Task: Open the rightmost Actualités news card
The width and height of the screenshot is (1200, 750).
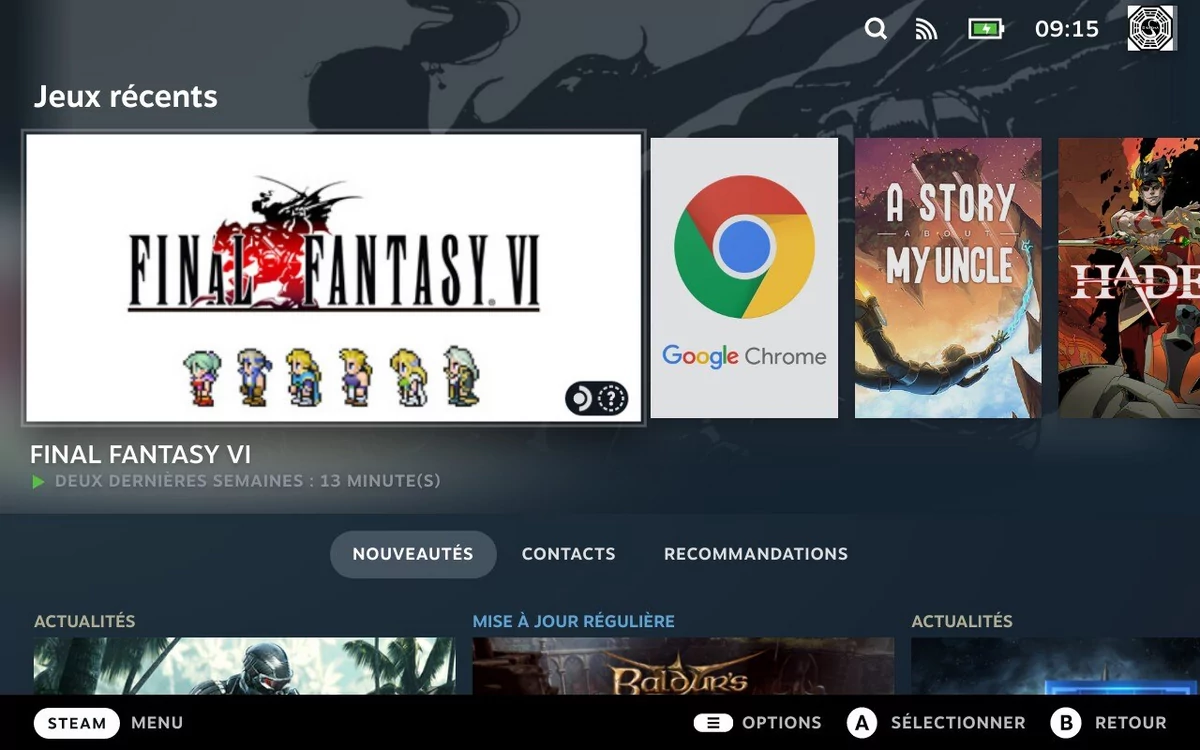Action: point(1055,666)
